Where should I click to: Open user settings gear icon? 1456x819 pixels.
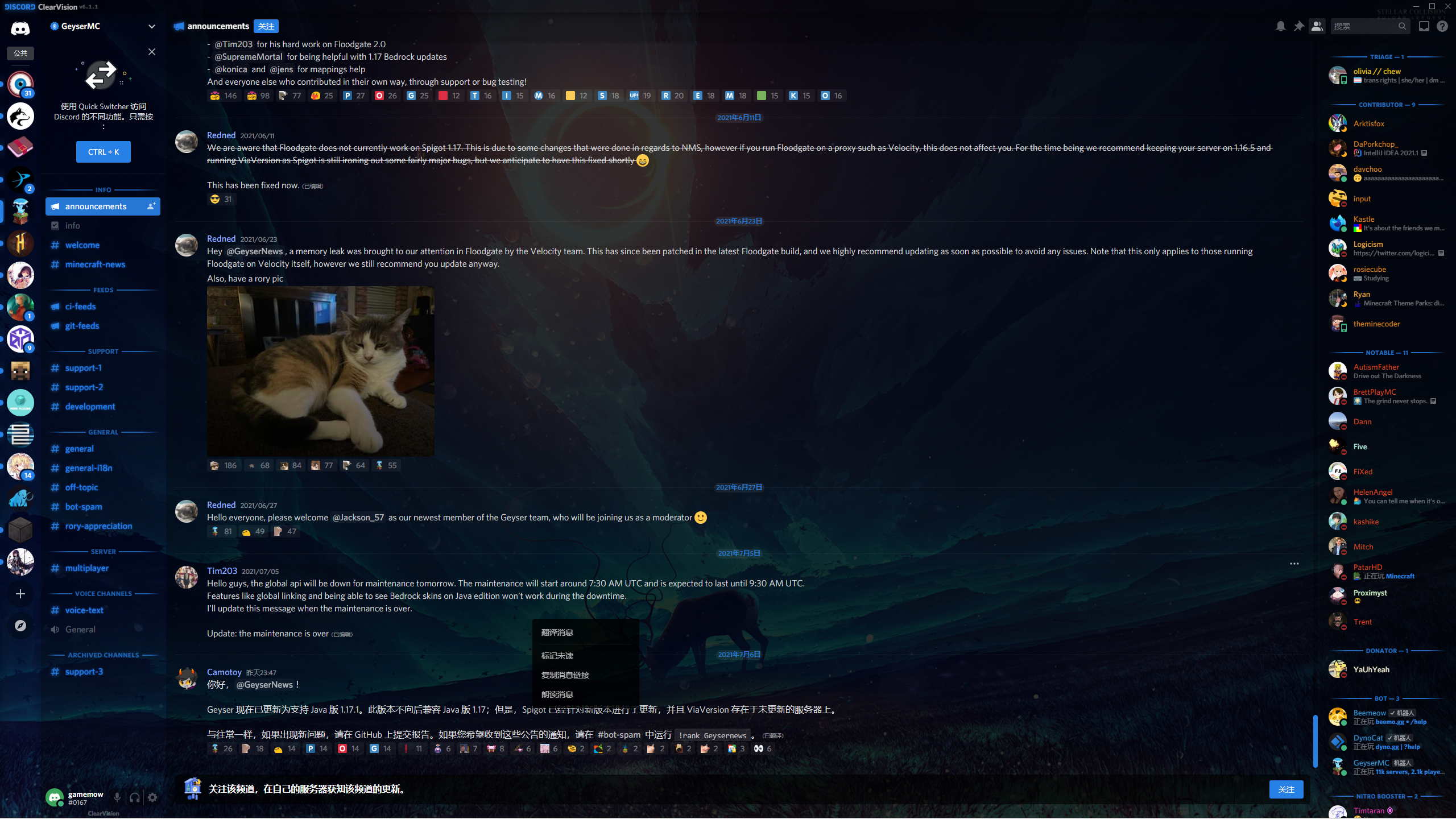pos(152,797)
